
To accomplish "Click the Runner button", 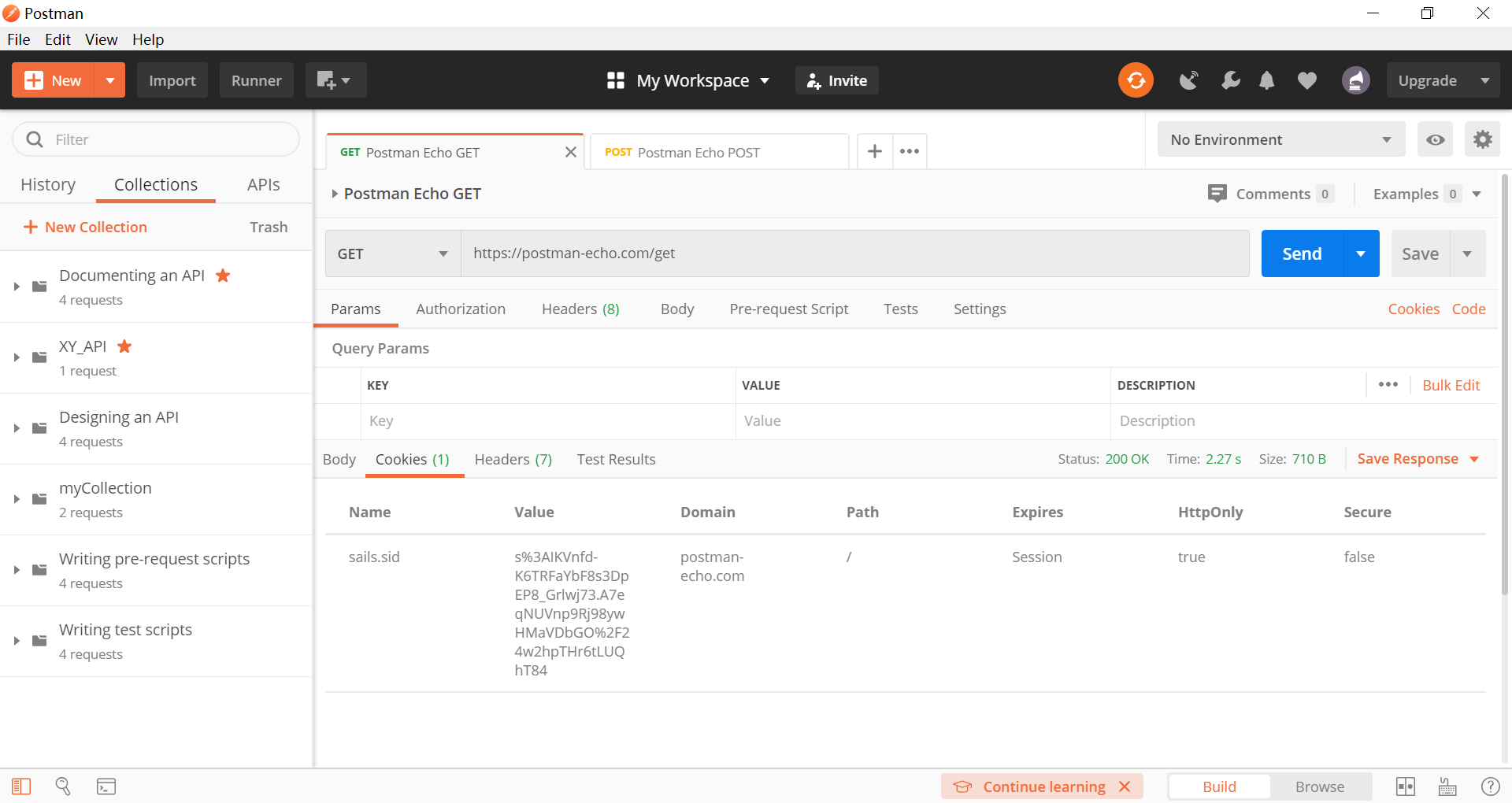I will [257, 80].
